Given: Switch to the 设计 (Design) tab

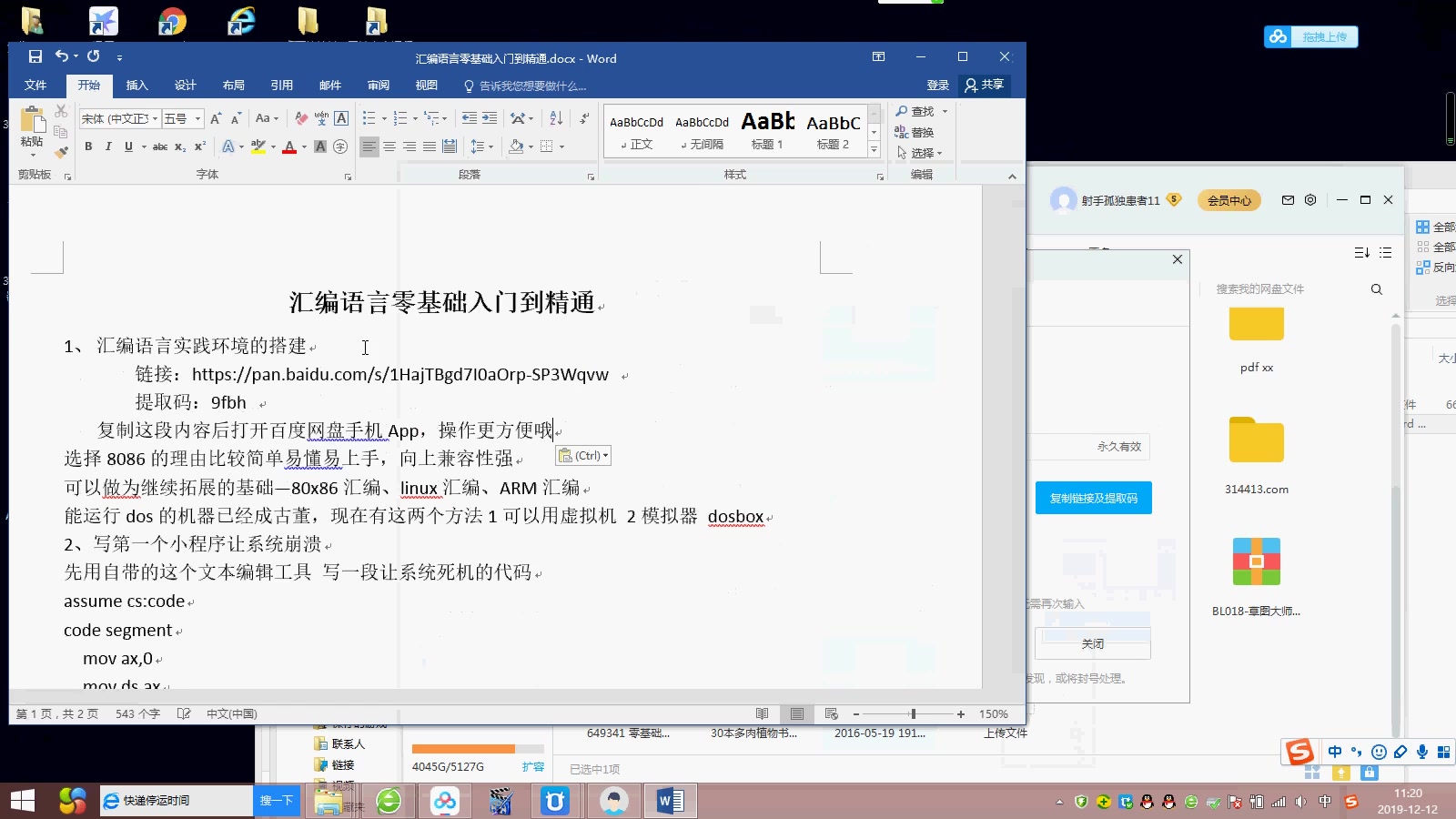Looking at the screenshot, I should pos(185,85).
